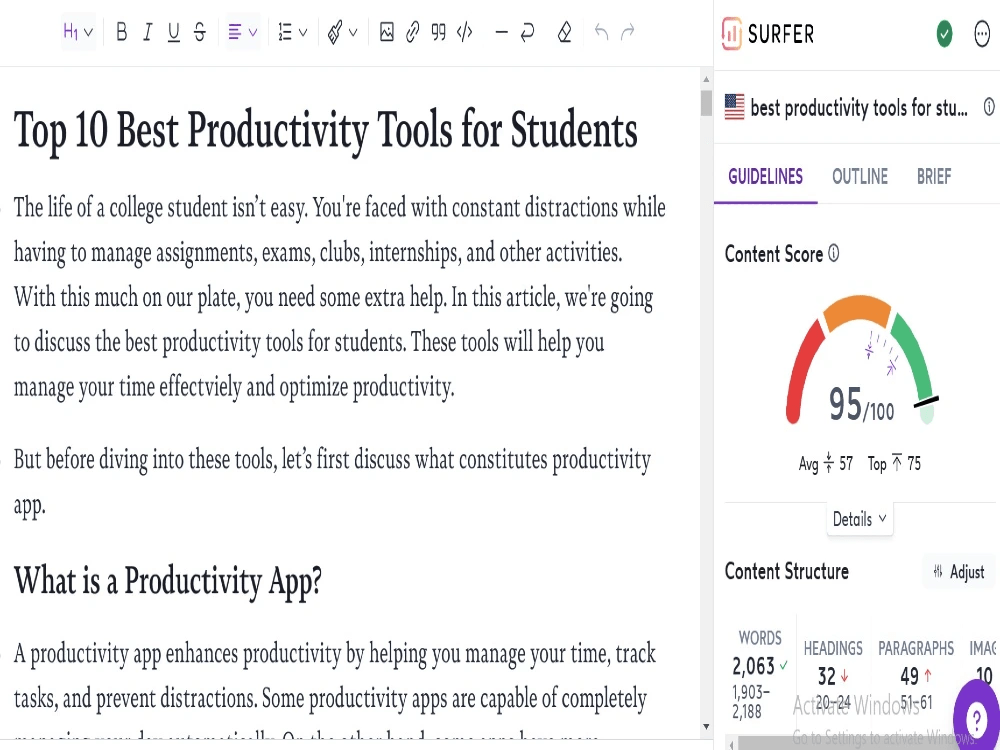The image size is (1000, 750).
Task: Open the keyword info icon
Action: tap(989, 107)
